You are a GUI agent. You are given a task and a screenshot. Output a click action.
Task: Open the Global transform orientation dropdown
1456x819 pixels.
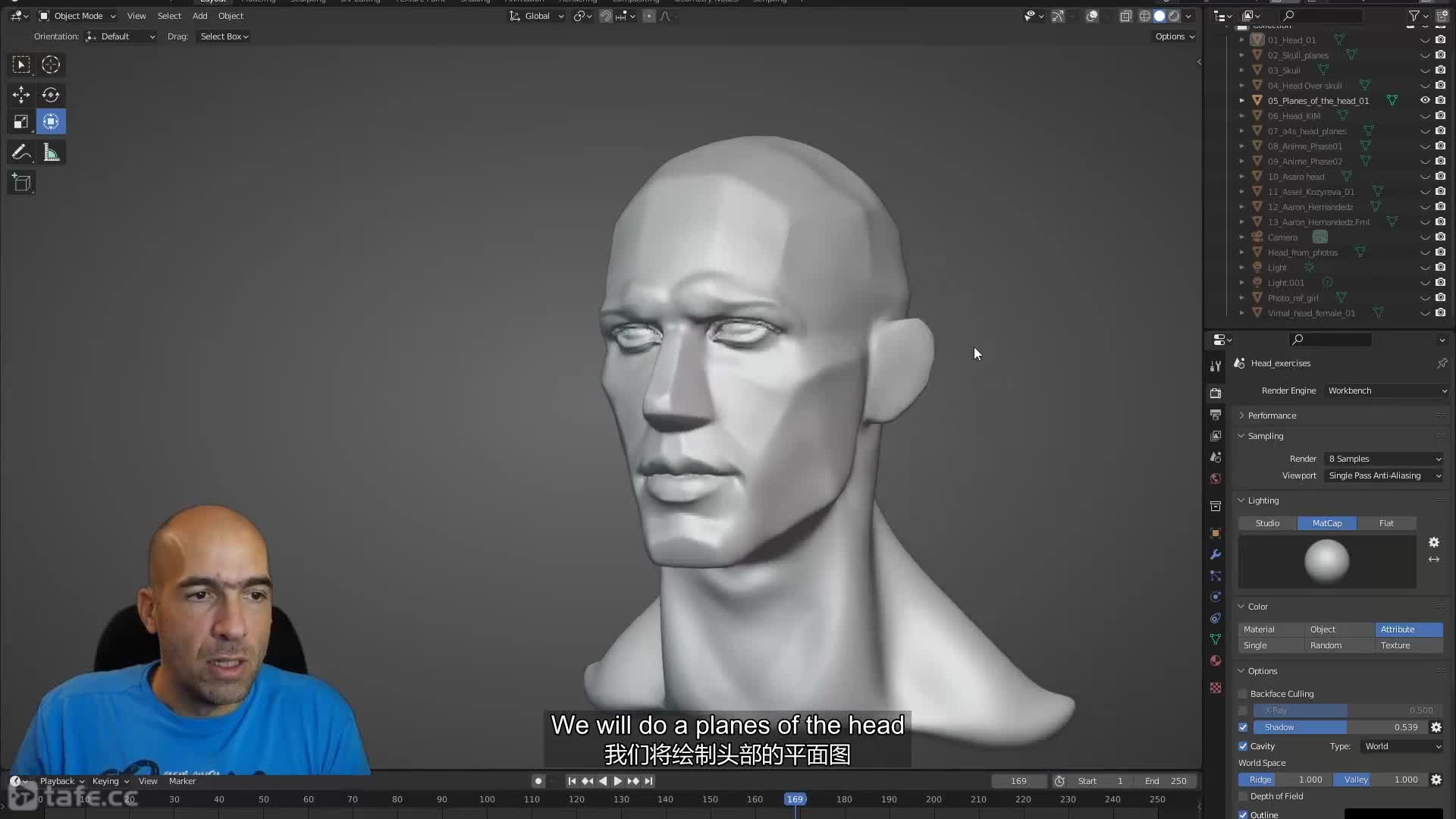point(537,16)
